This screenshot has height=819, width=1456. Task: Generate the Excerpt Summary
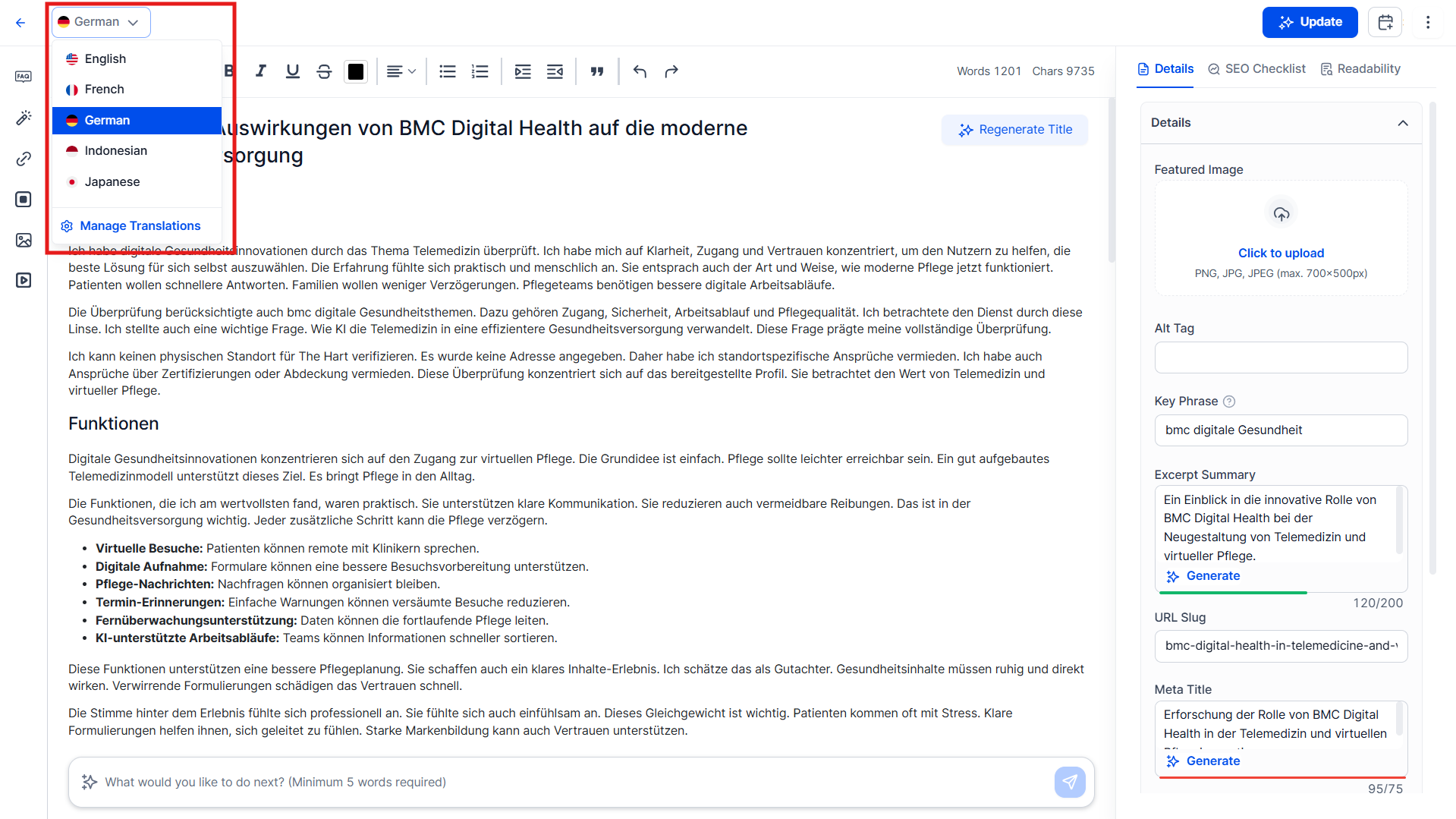[x=1203, y=576]
